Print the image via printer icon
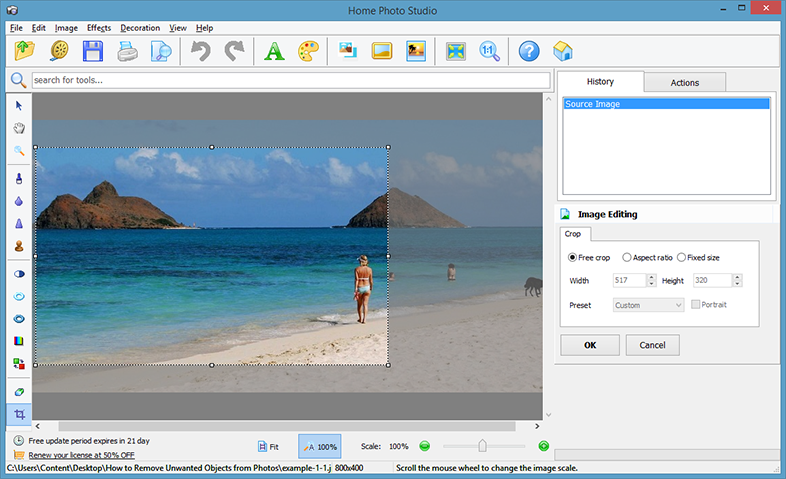Screen dimensions: 786x479 click(127, 51)
